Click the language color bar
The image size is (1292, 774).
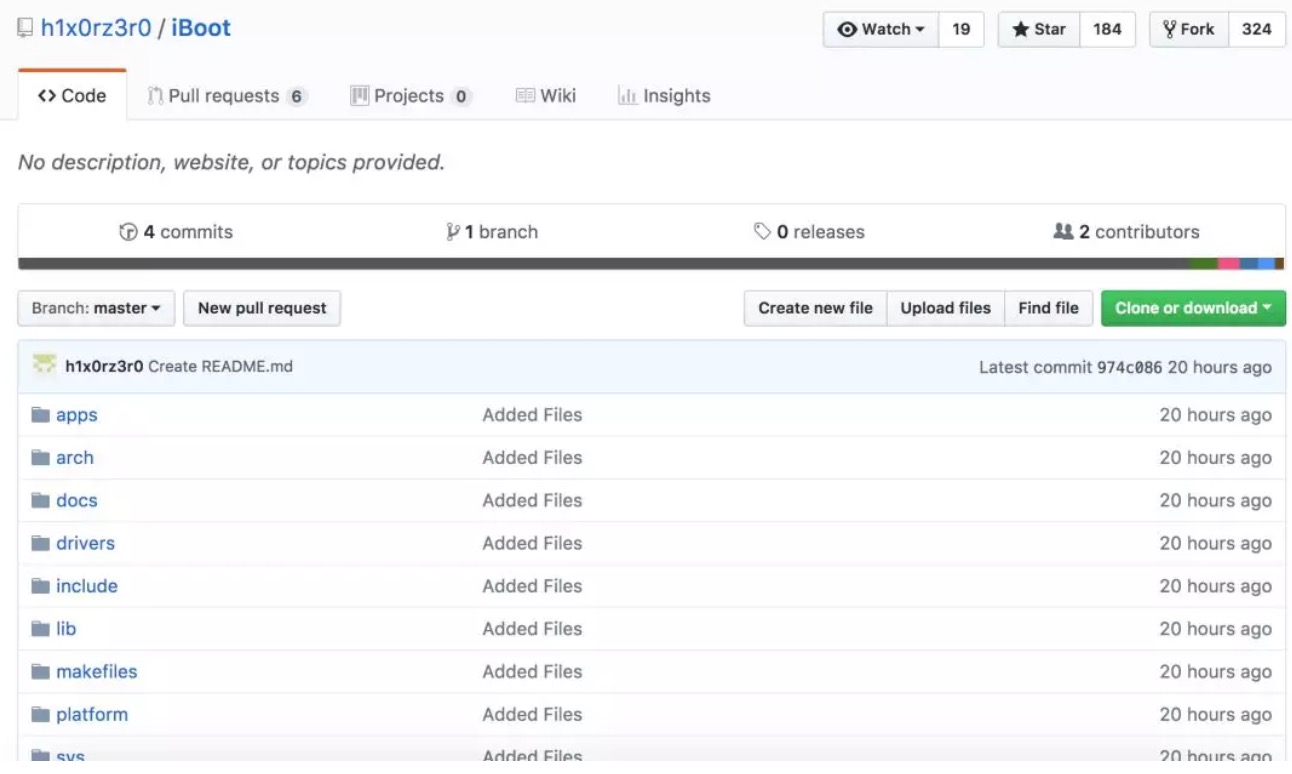coord(651,264)
